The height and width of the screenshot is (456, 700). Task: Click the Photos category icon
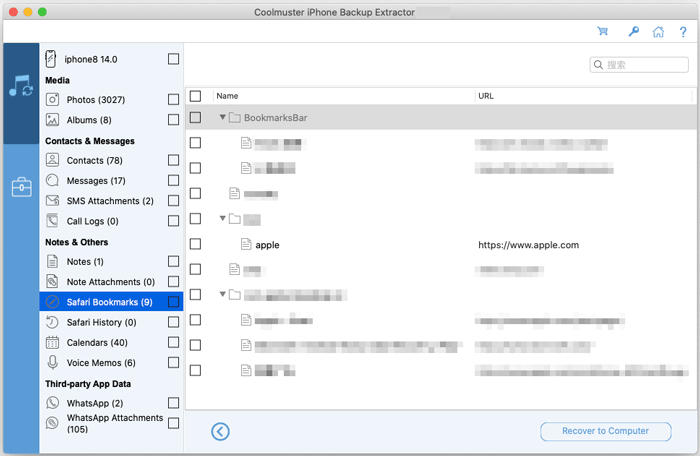click(x=53, y=99)
